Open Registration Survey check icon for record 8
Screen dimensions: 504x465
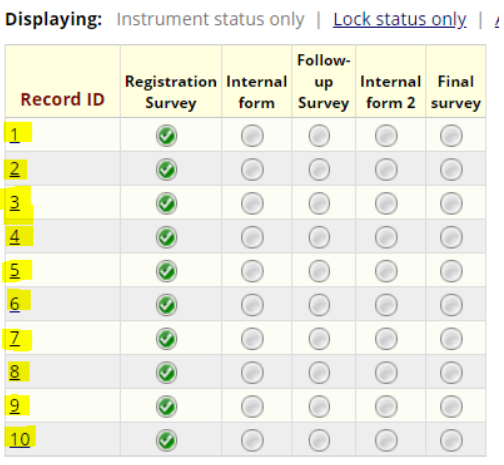tap(166, 373)
